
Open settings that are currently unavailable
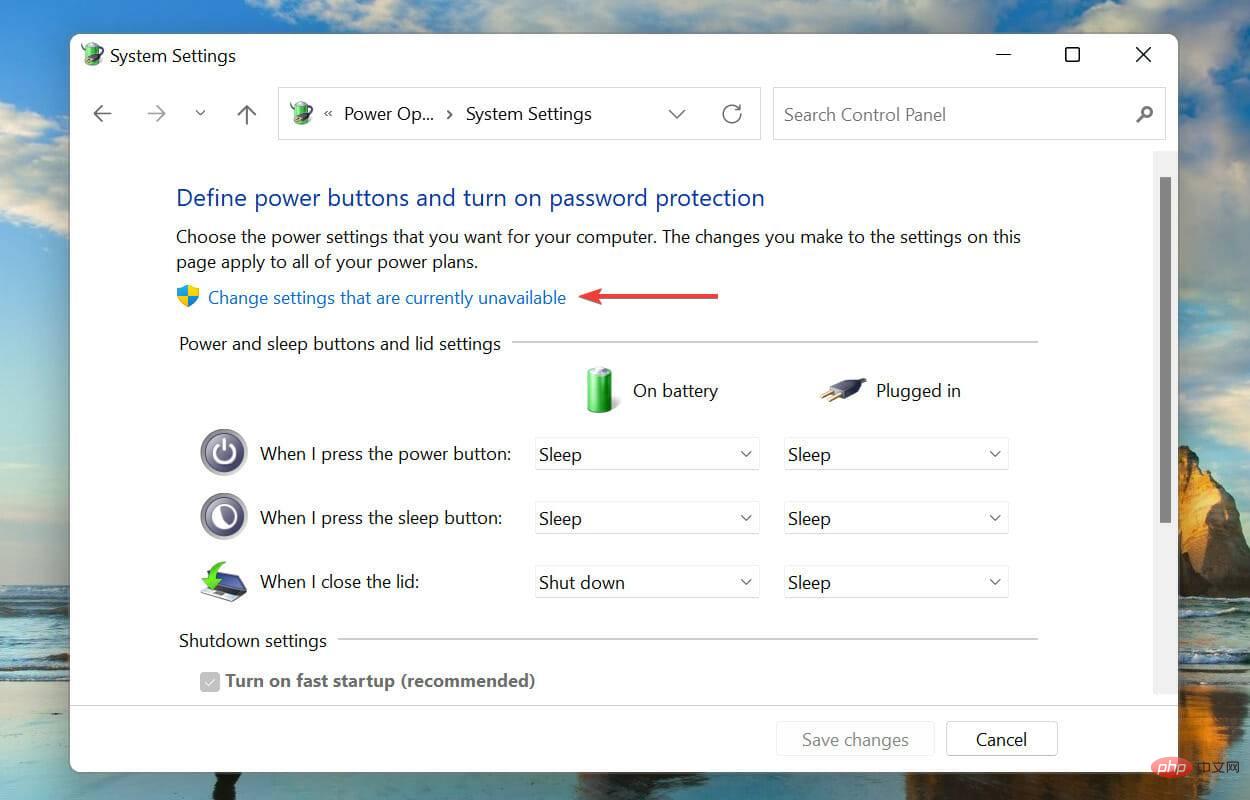click(386, 297)
